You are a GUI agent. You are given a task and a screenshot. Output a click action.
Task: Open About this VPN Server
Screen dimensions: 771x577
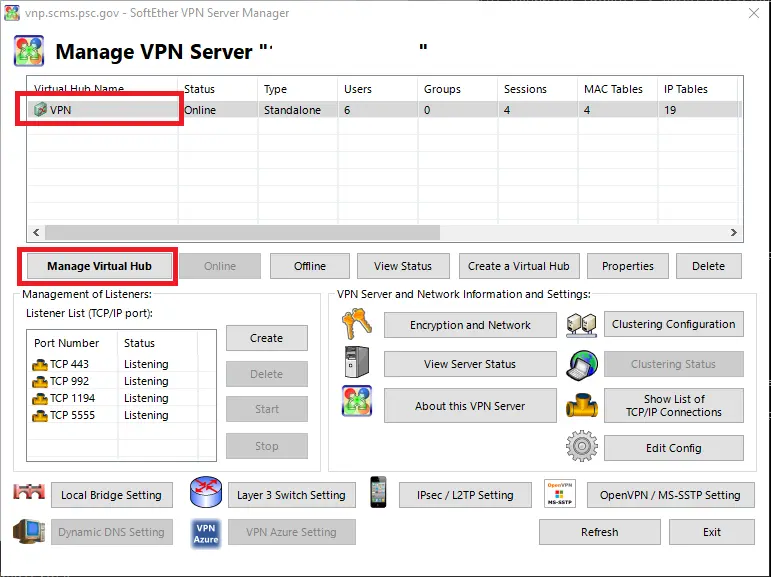[470, 406]
